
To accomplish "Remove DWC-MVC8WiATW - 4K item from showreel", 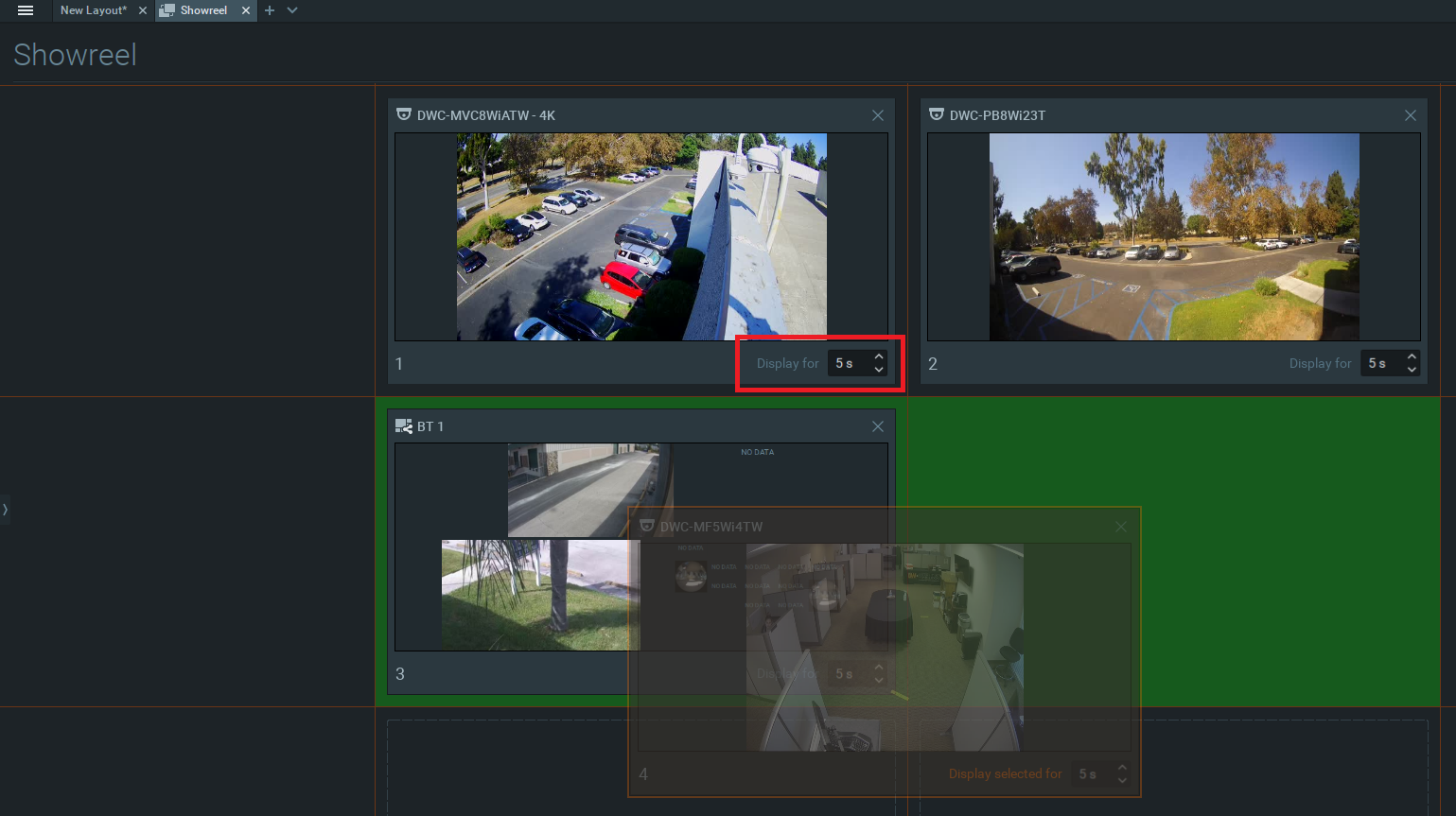I will (878, 115).
